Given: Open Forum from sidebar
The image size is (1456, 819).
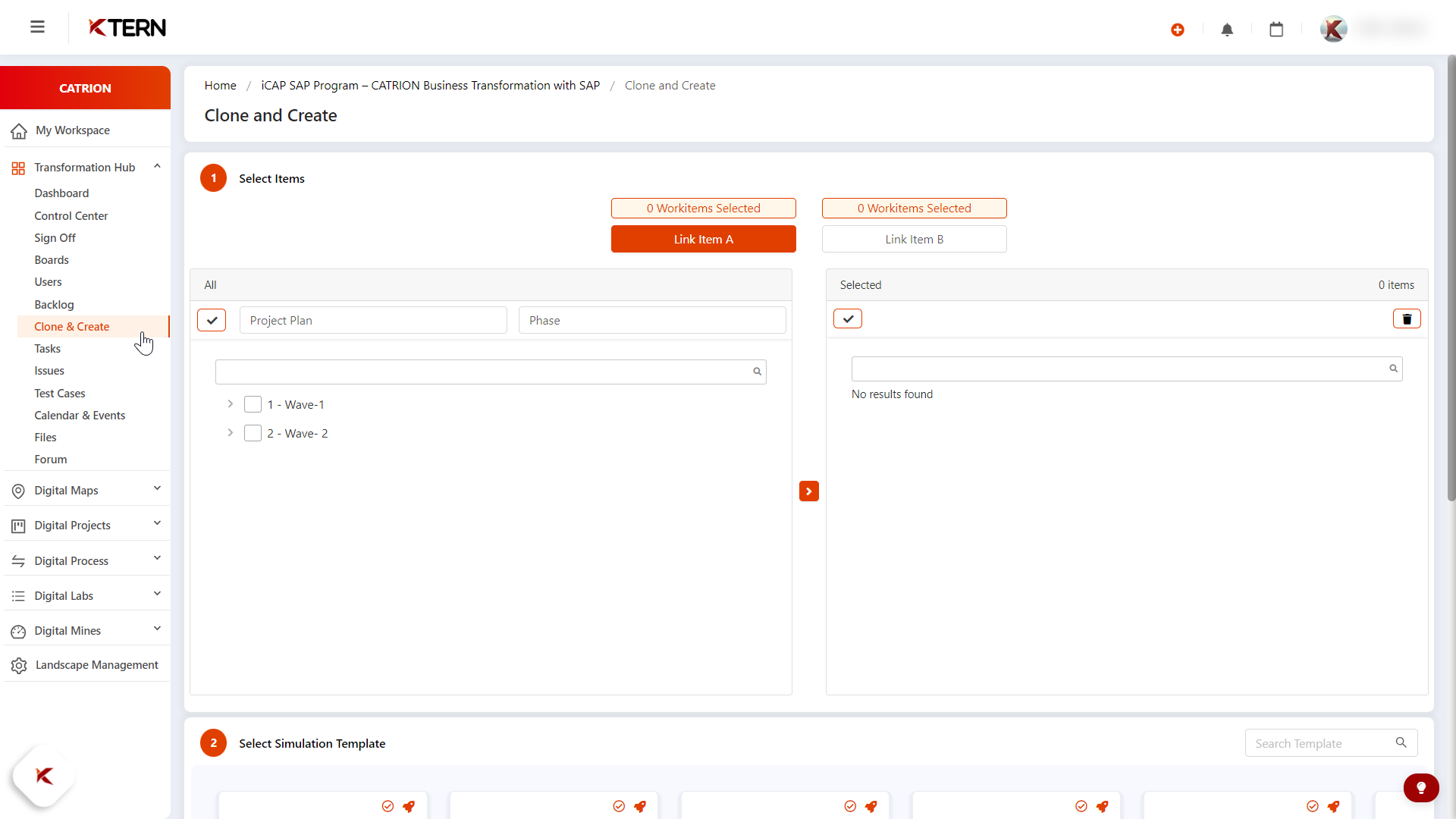Looking at the screenshot, I should pyautogui.click(x=51, y=460).
